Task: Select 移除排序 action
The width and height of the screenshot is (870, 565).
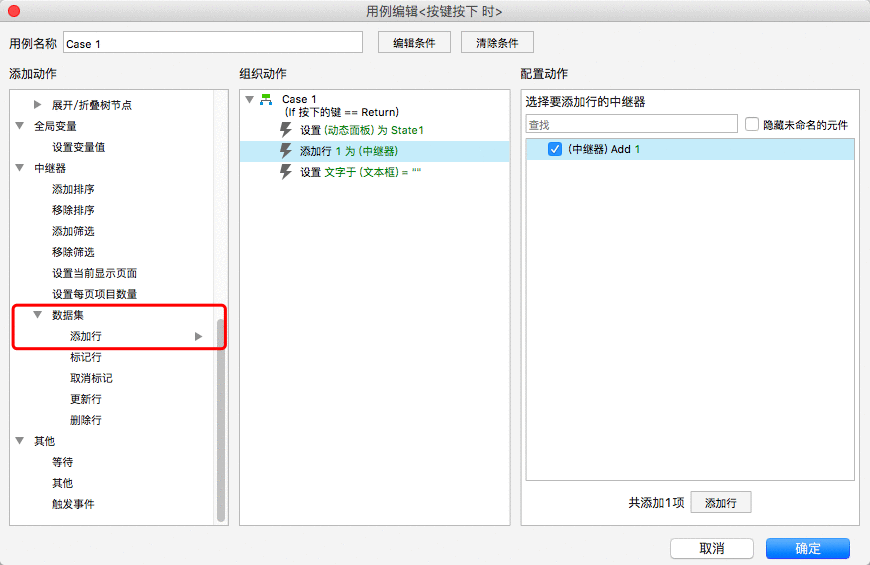Action: (x=73, y=210)
